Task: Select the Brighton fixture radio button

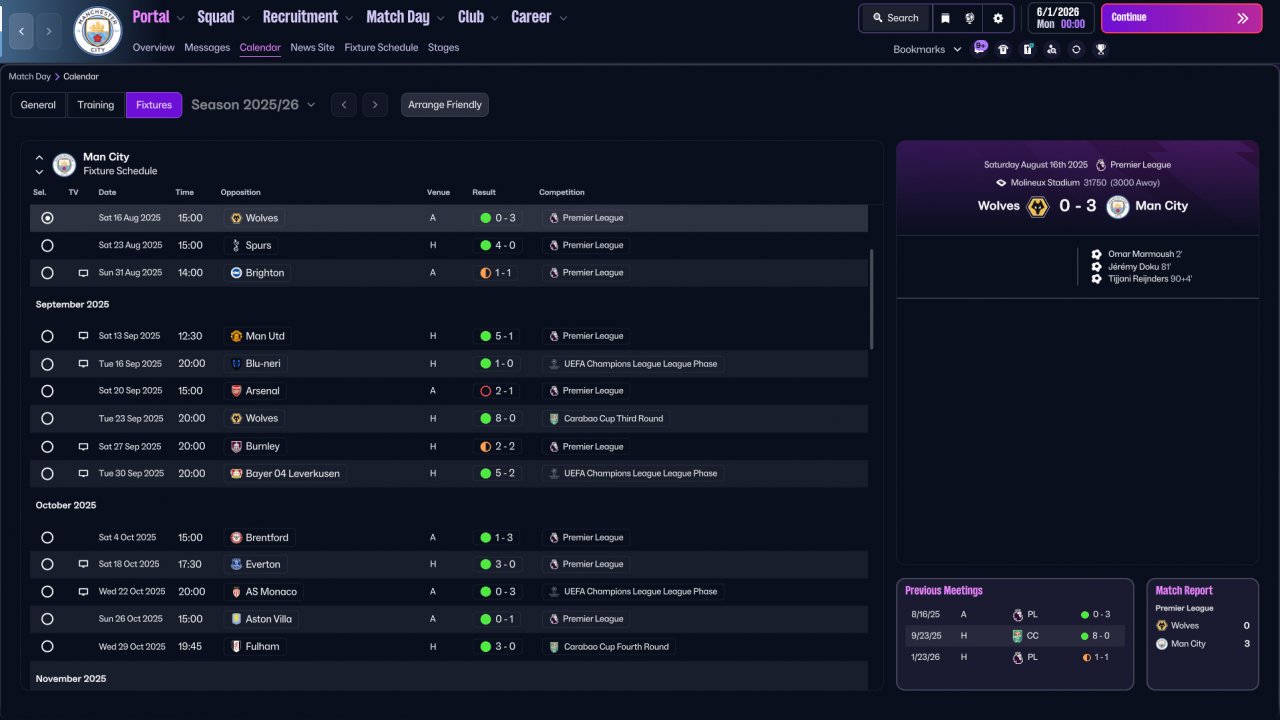Action: click(47, 273)
